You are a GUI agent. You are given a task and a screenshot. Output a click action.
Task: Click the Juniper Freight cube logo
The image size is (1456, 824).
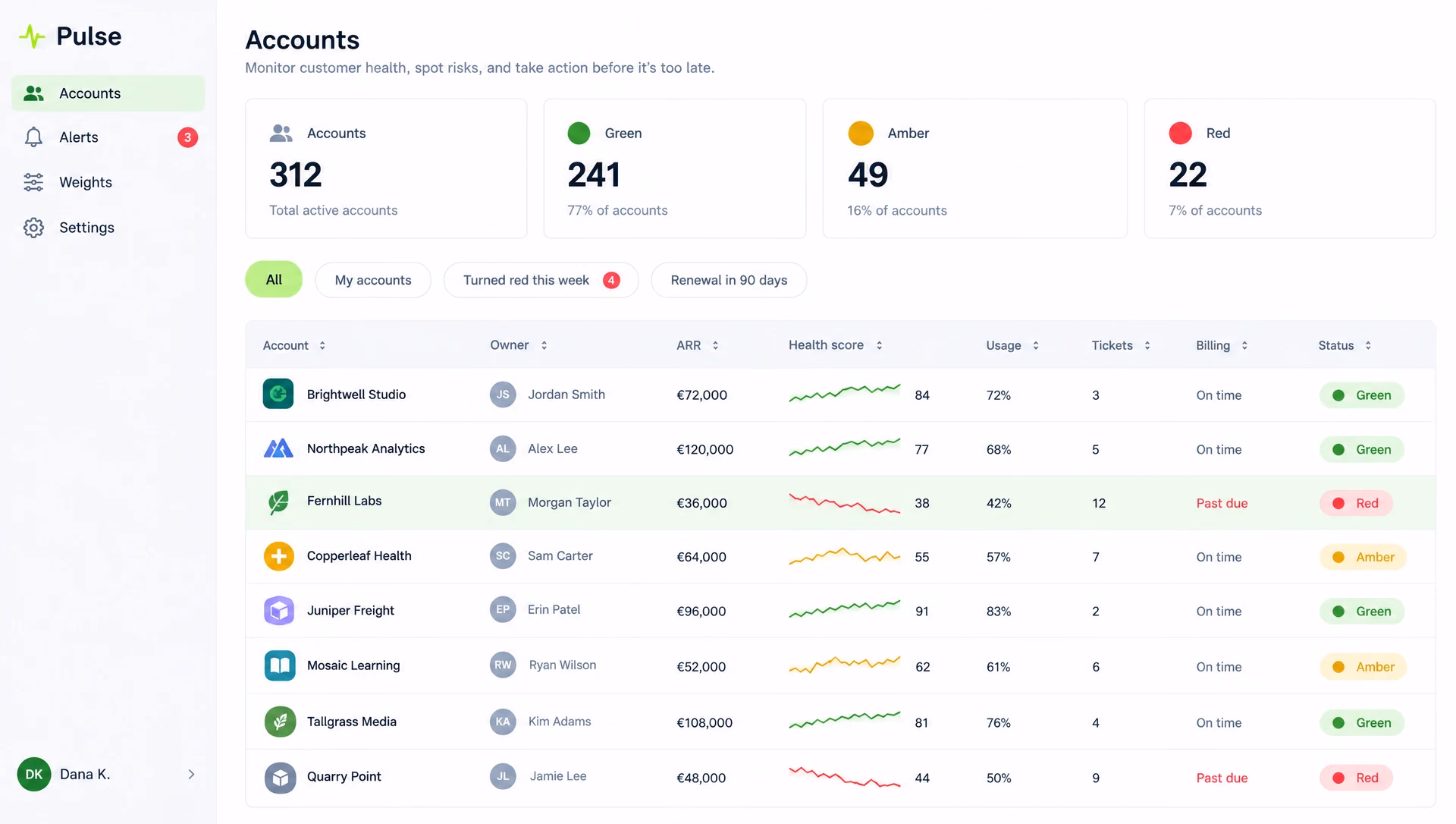pyautogui.click(x=279, y=611)
